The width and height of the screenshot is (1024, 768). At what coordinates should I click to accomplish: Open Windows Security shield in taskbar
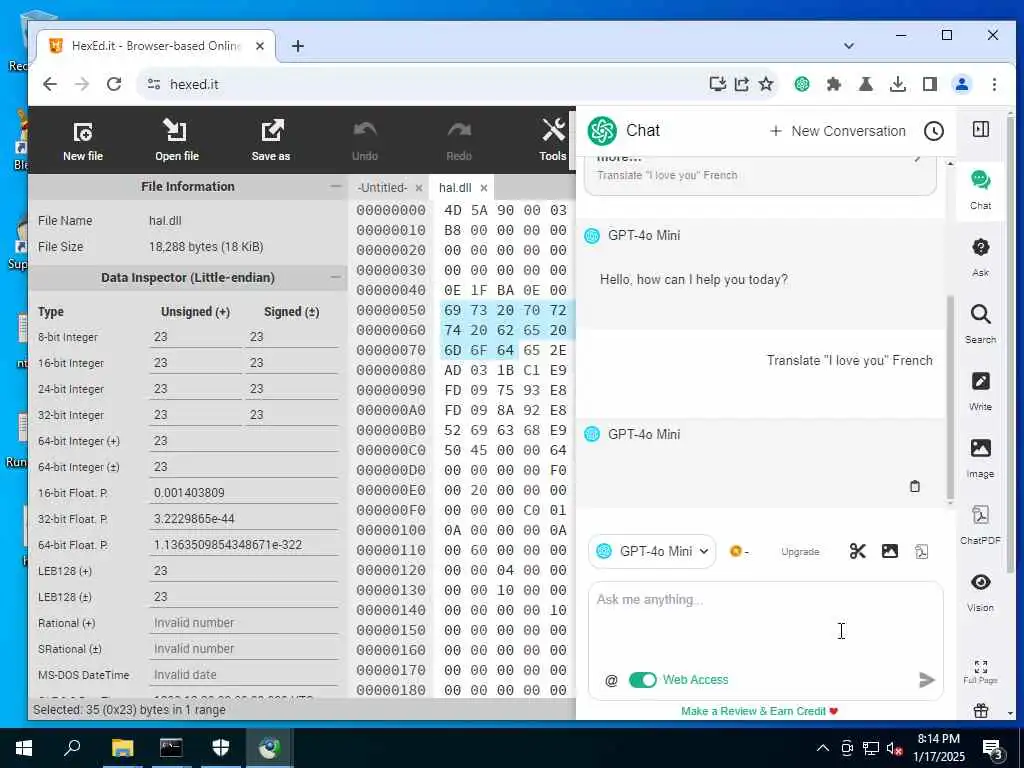point(221,748)
